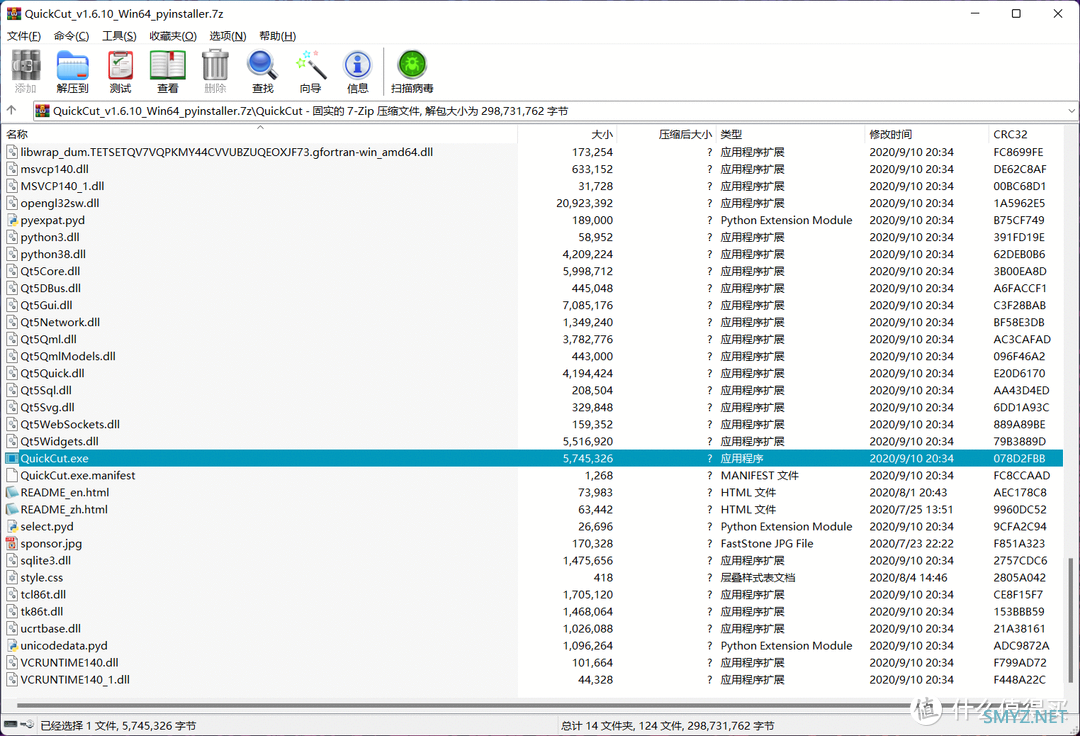Click the Add (添加) toolbar icon
This screenshot has height=736, width=1080.
click(x=25, y=66)
